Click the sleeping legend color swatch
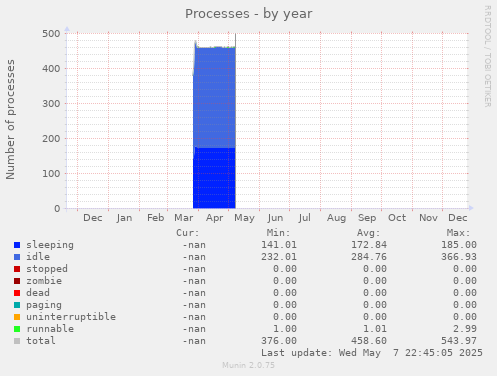Screen dimensions: 497x376 pos(17,245)
